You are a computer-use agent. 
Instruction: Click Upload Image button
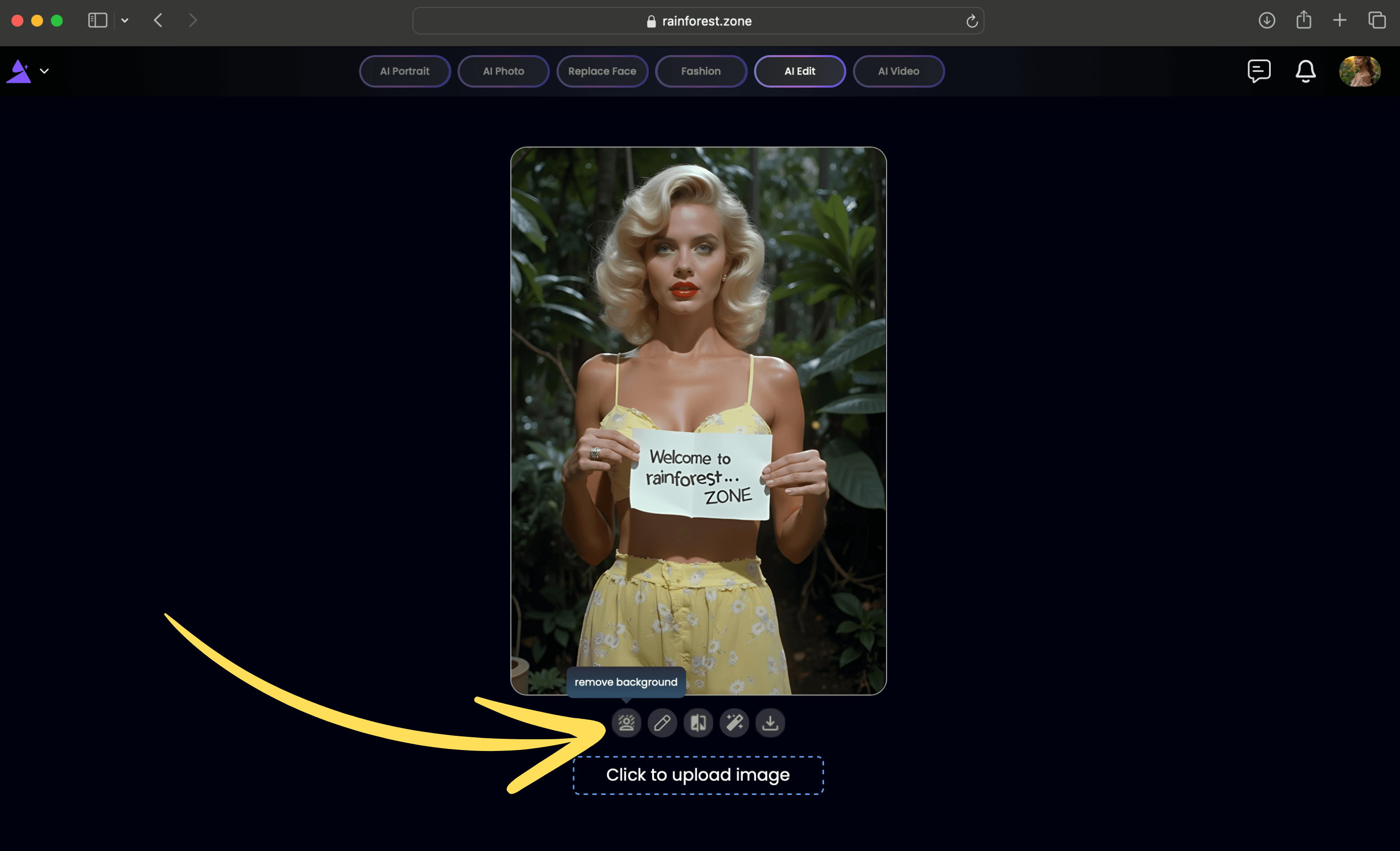tap(697, 774)
